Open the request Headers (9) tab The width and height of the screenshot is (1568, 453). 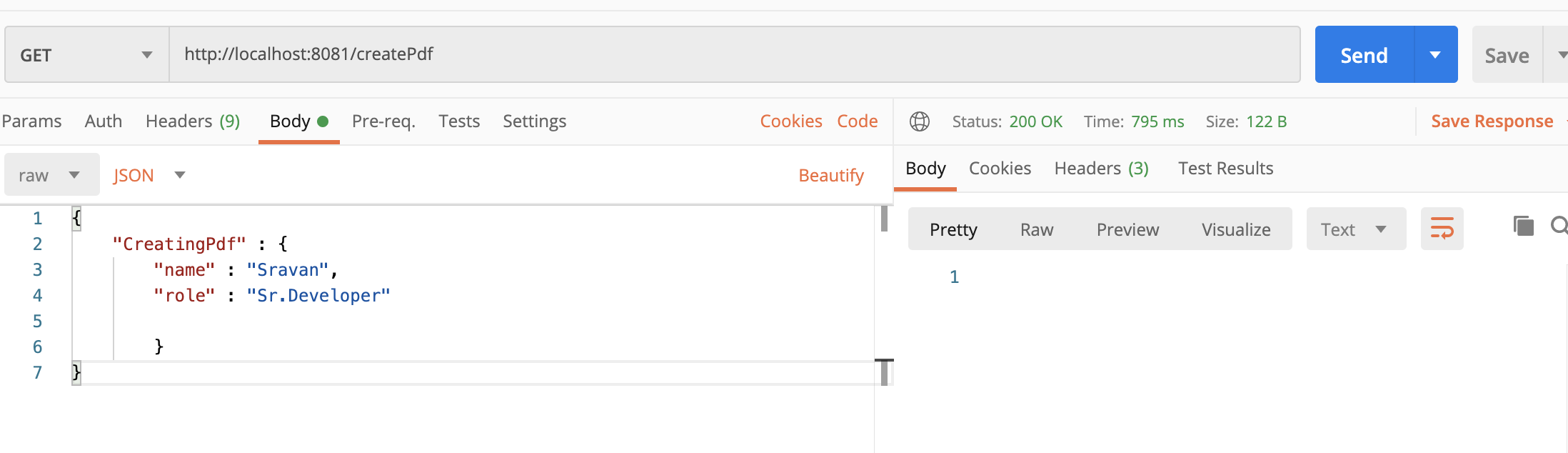[193, 121]
